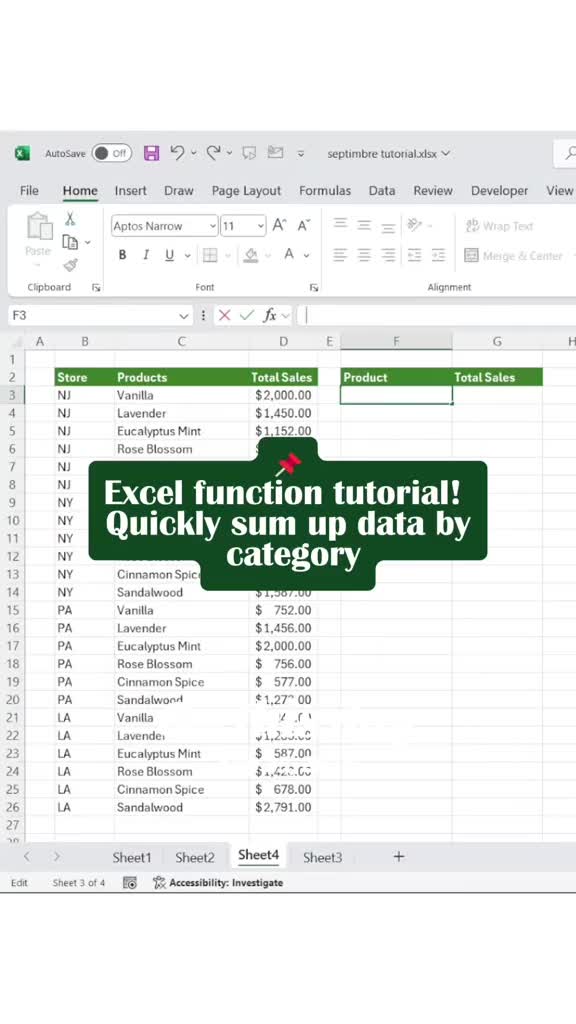The height and width of the screenshot is (1024, 576).
Task: Click the Increase Indent icon
Action: coord(439,255)
